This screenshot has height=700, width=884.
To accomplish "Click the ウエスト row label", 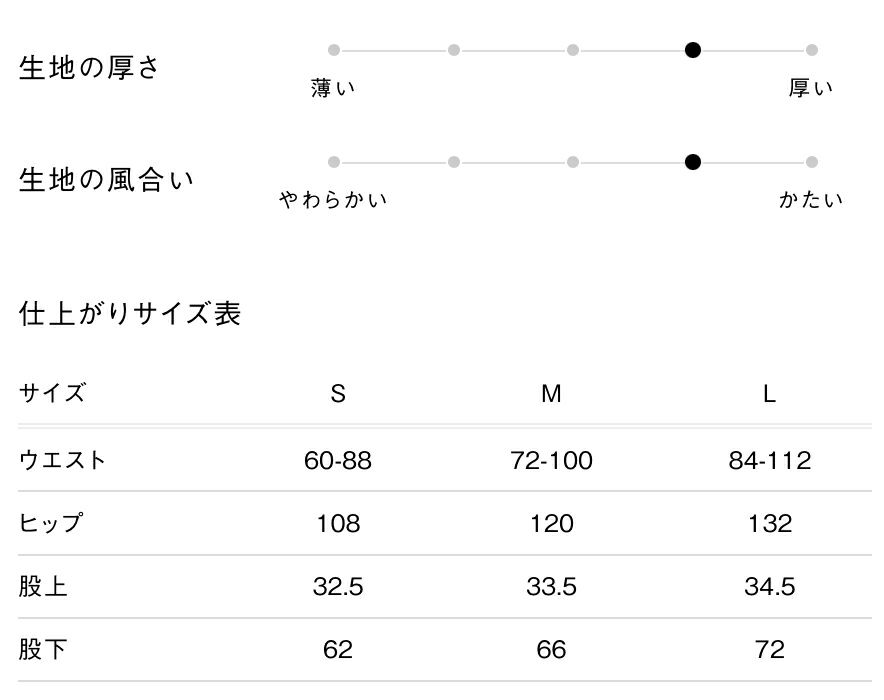I will click(x=62, y=460).
